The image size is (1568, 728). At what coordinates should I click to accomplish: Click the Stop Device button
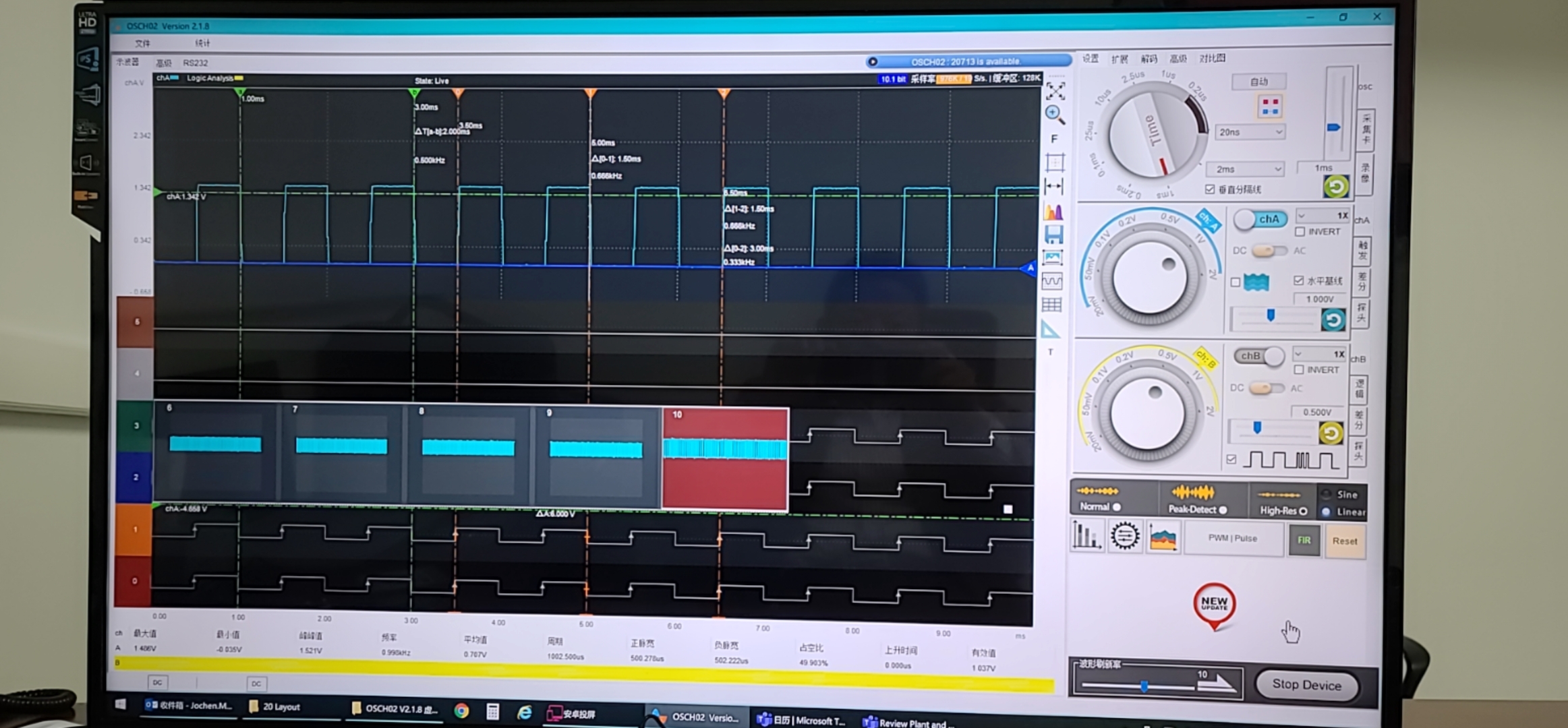pos(1306,685)
